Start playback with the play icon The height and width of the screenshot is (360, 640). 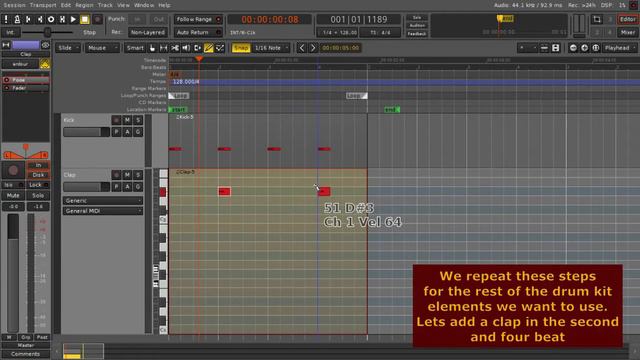click(73, 19)
